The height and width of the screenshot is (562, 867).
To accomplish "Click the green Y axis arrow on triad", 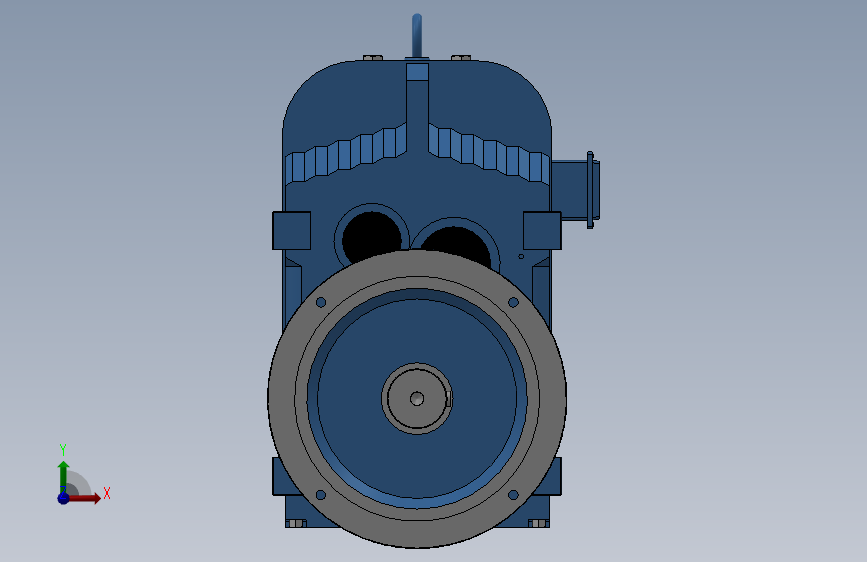I will pyautogui.click(x=63, y=476).
